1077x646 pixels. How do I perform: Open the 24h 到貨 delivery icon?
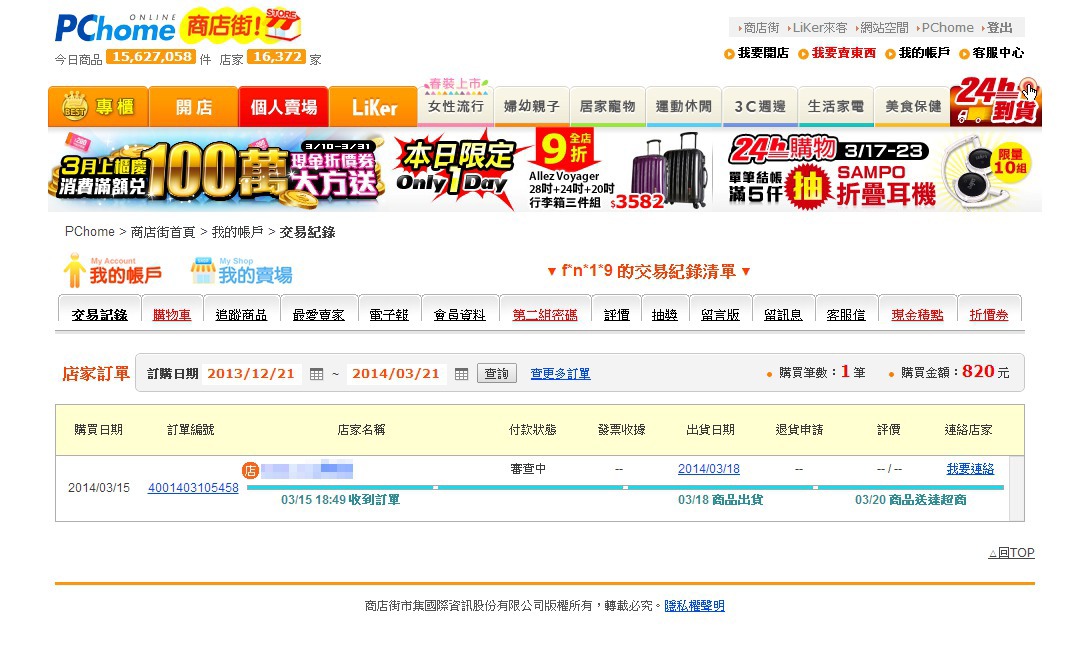pyautogui.click(x=996, y=101)
